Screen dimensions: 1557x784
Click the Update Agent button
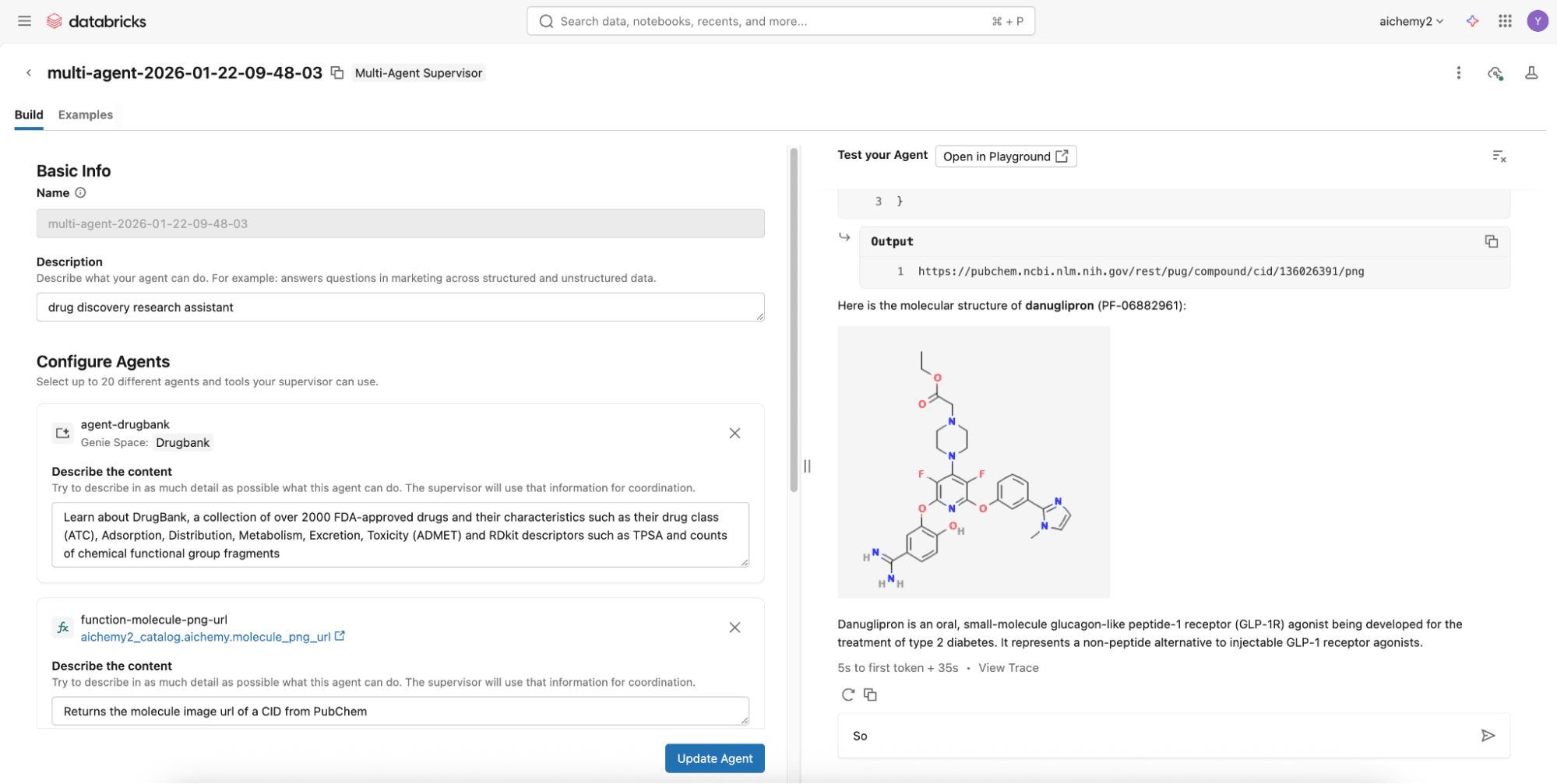tap(714, 758)
